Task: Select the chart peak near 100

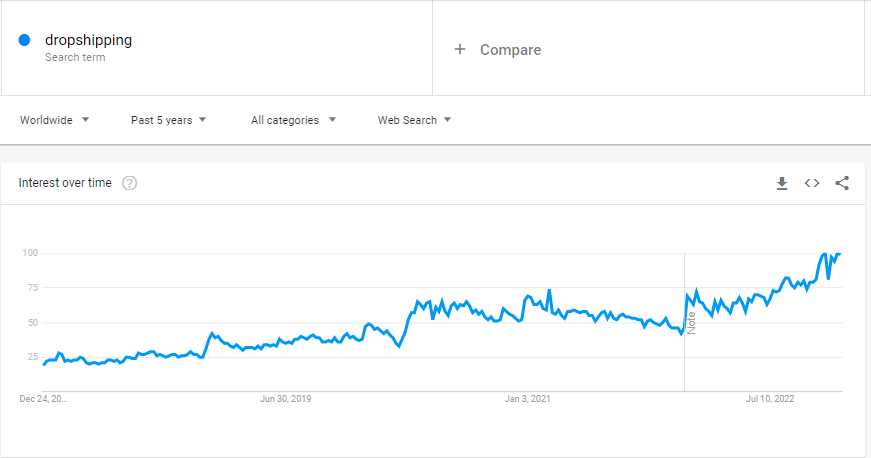Action: pyautogui.click(x=824, y=254)
